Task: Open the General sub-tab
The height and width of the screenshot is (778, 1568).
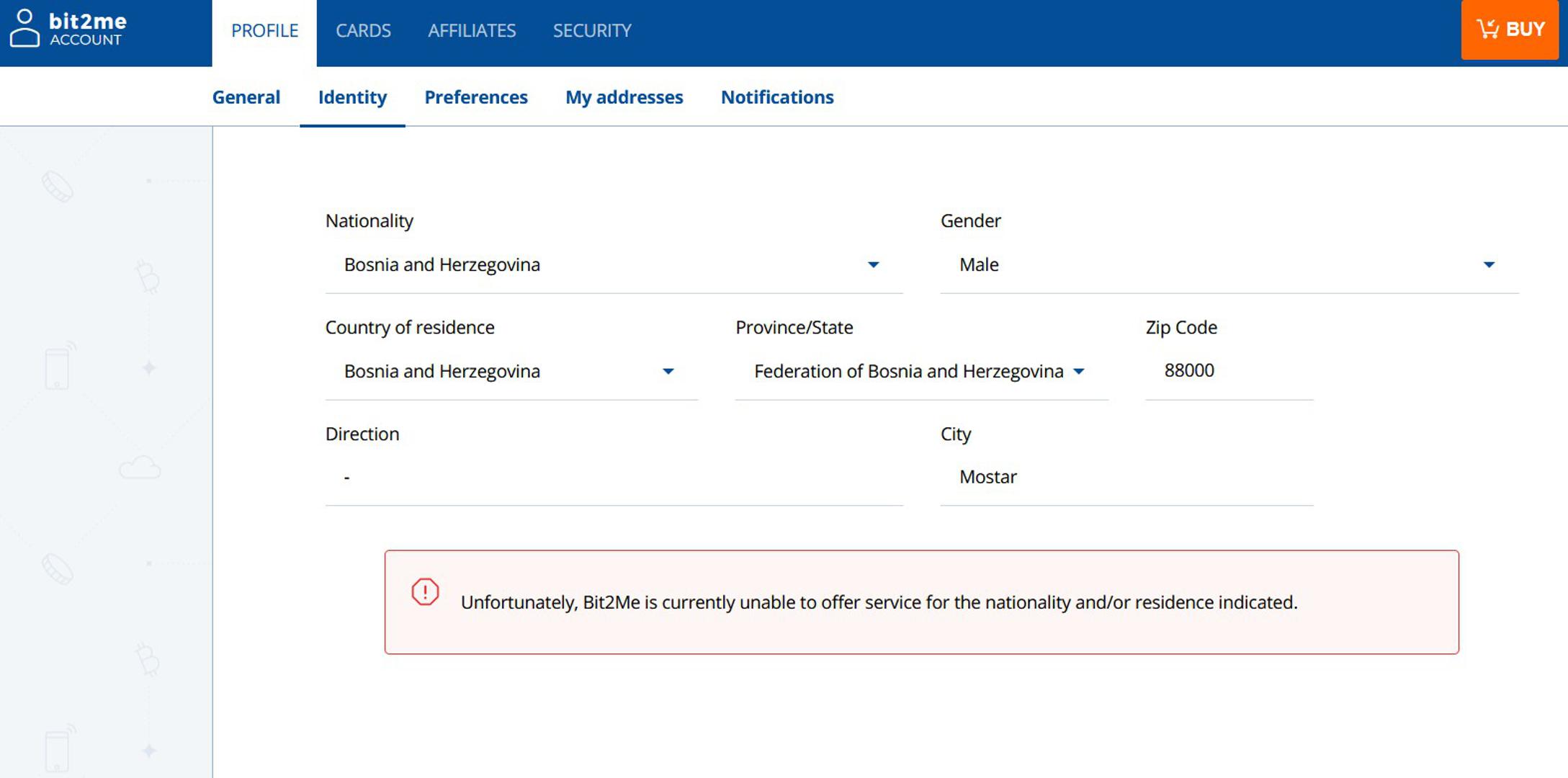Action: [246, 97]
